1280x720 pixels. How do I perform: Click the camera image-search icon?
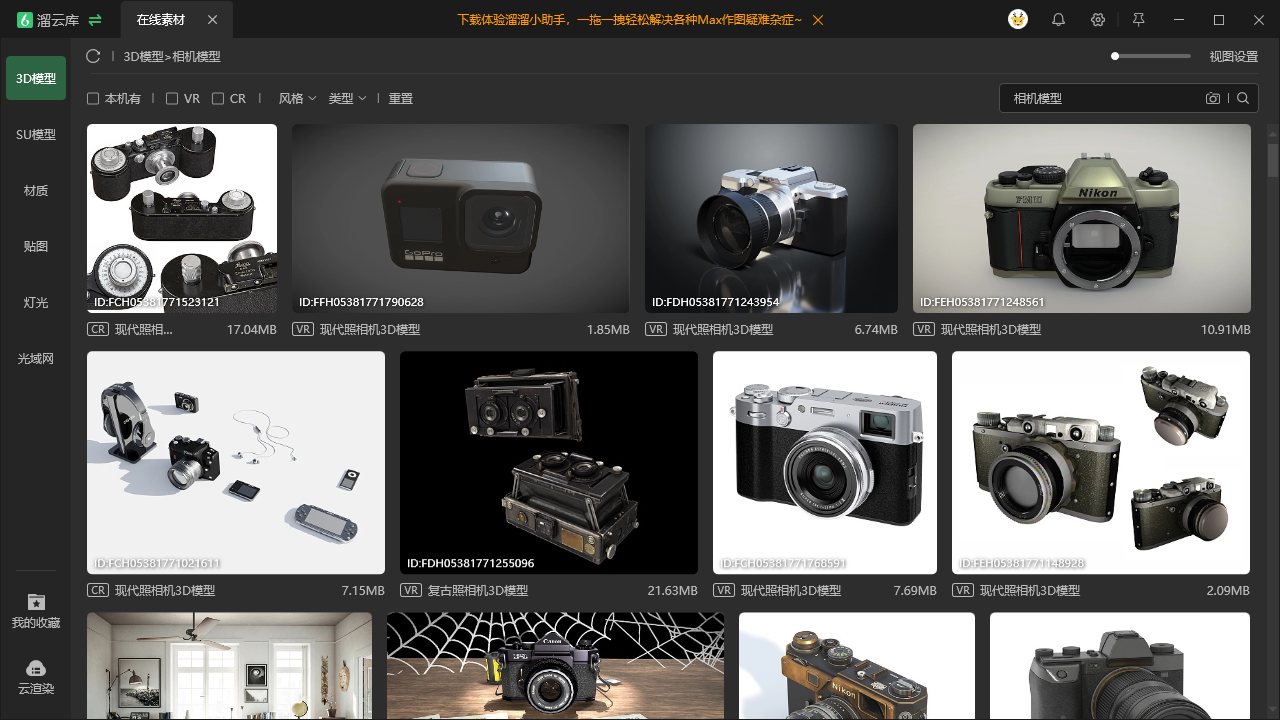[x=1213, y=98]
